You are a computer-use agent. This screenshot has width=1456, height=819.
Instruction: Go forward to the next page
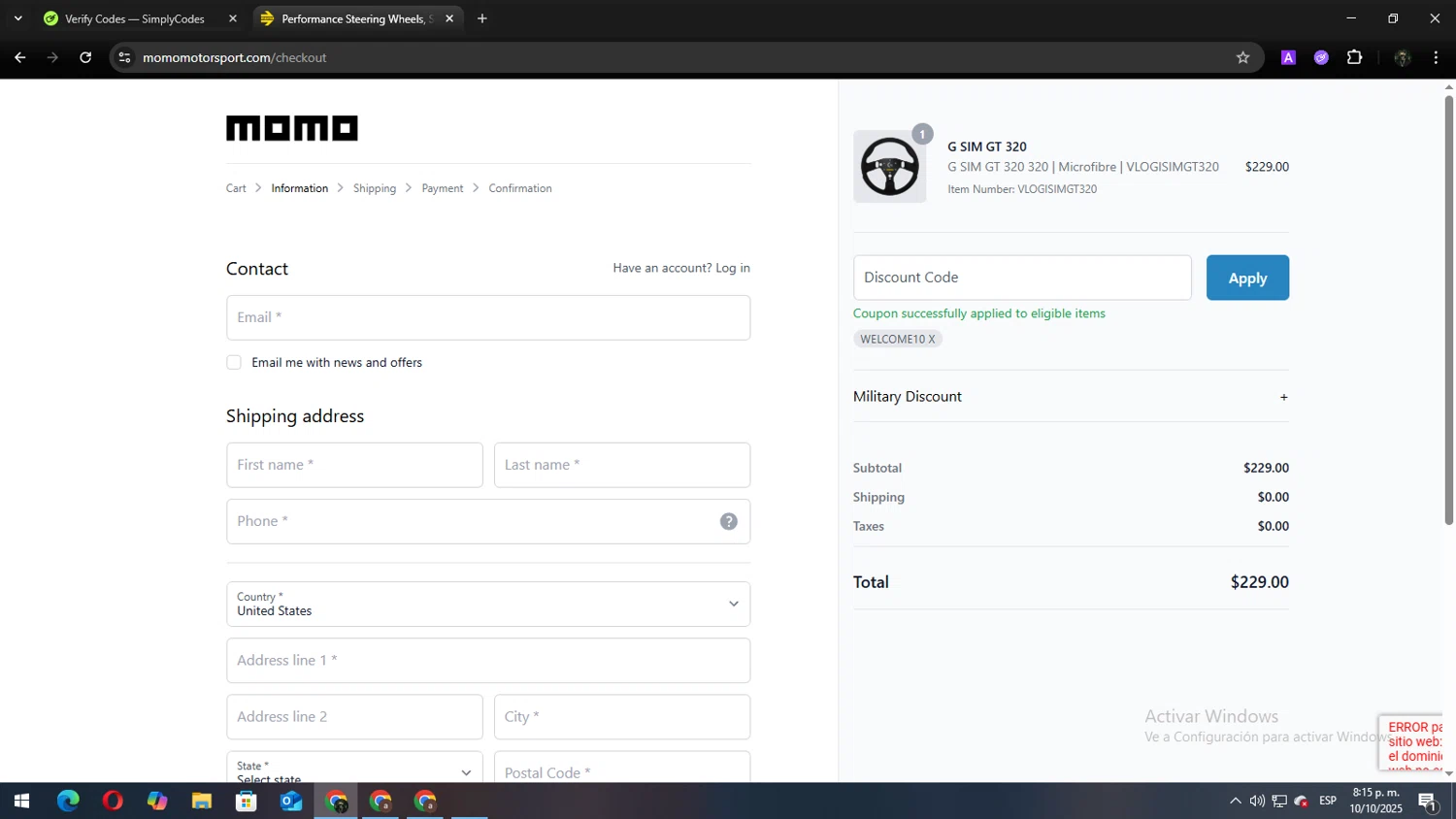coord(52,57)
